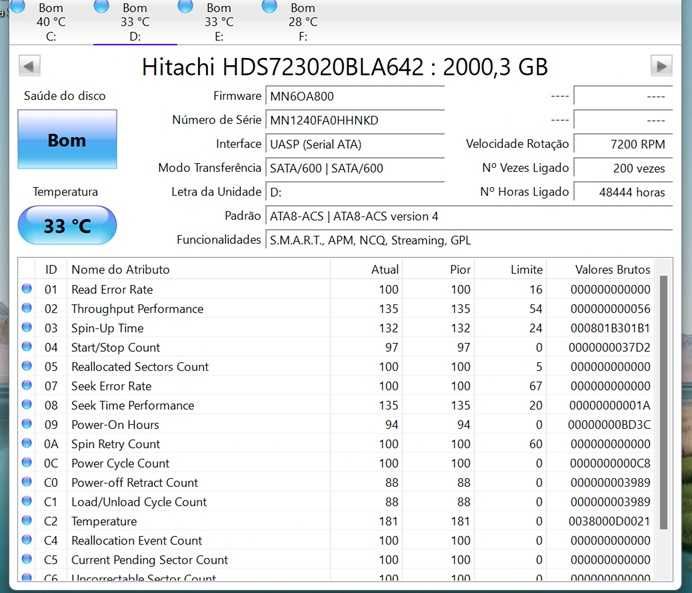This screenshot has height=593, width=692.
Task: Click status icon of Throughput Performance
Action: pos(26,308)
